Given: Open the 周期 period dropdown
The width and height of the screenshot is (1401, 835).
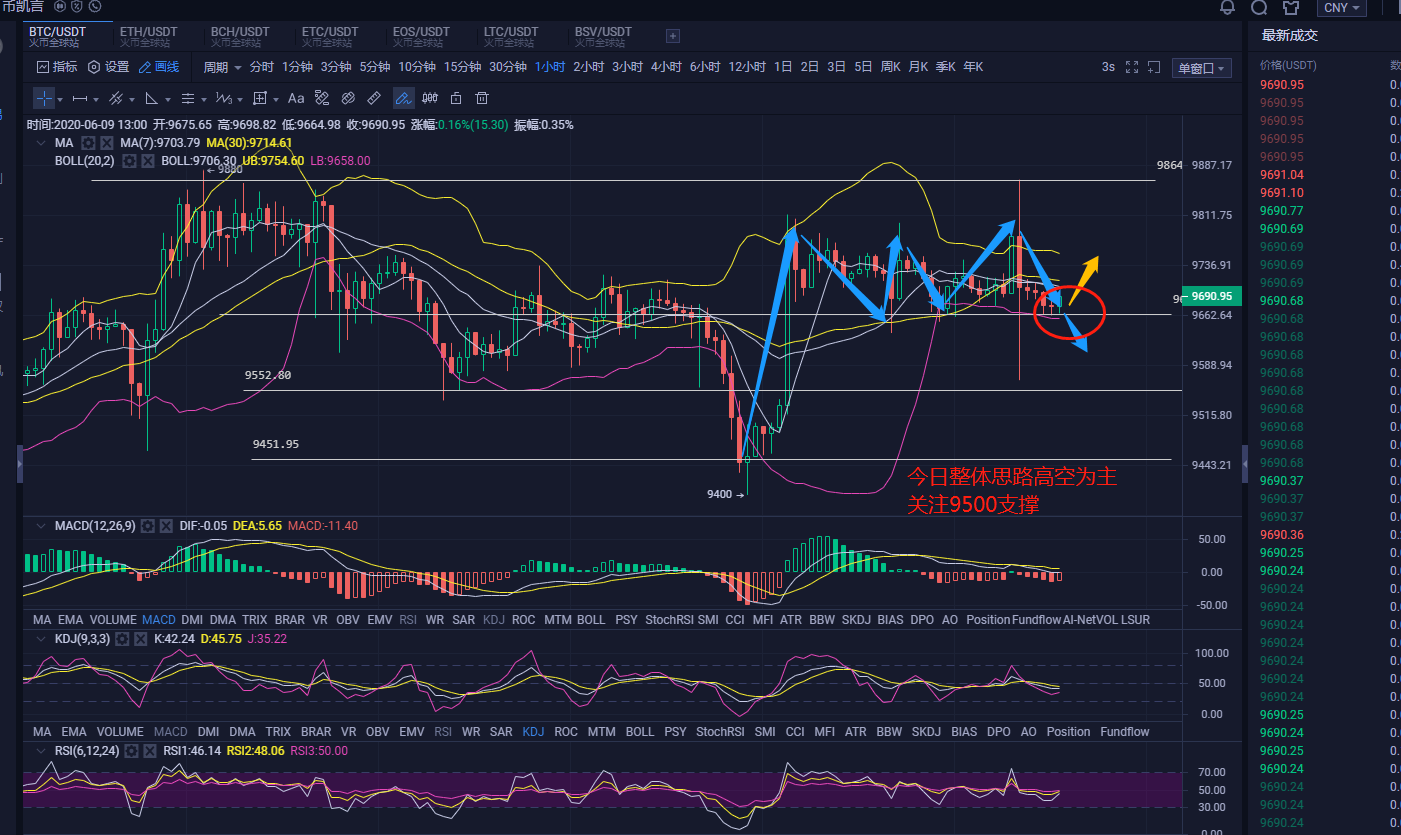Looking at the screenshot, I should 222,67.
